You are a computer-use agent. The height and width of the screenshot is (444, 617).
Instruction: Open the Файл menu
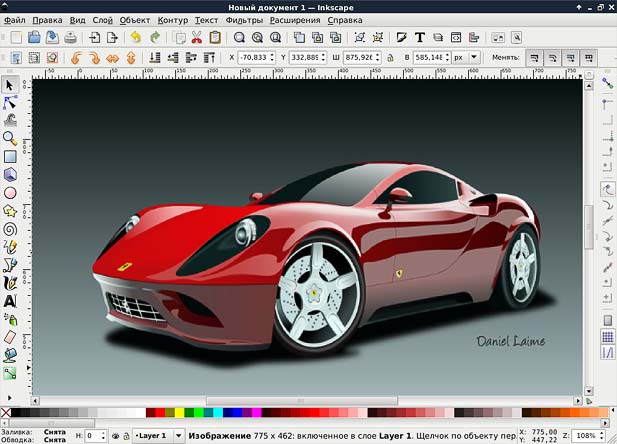click(15, 20)
